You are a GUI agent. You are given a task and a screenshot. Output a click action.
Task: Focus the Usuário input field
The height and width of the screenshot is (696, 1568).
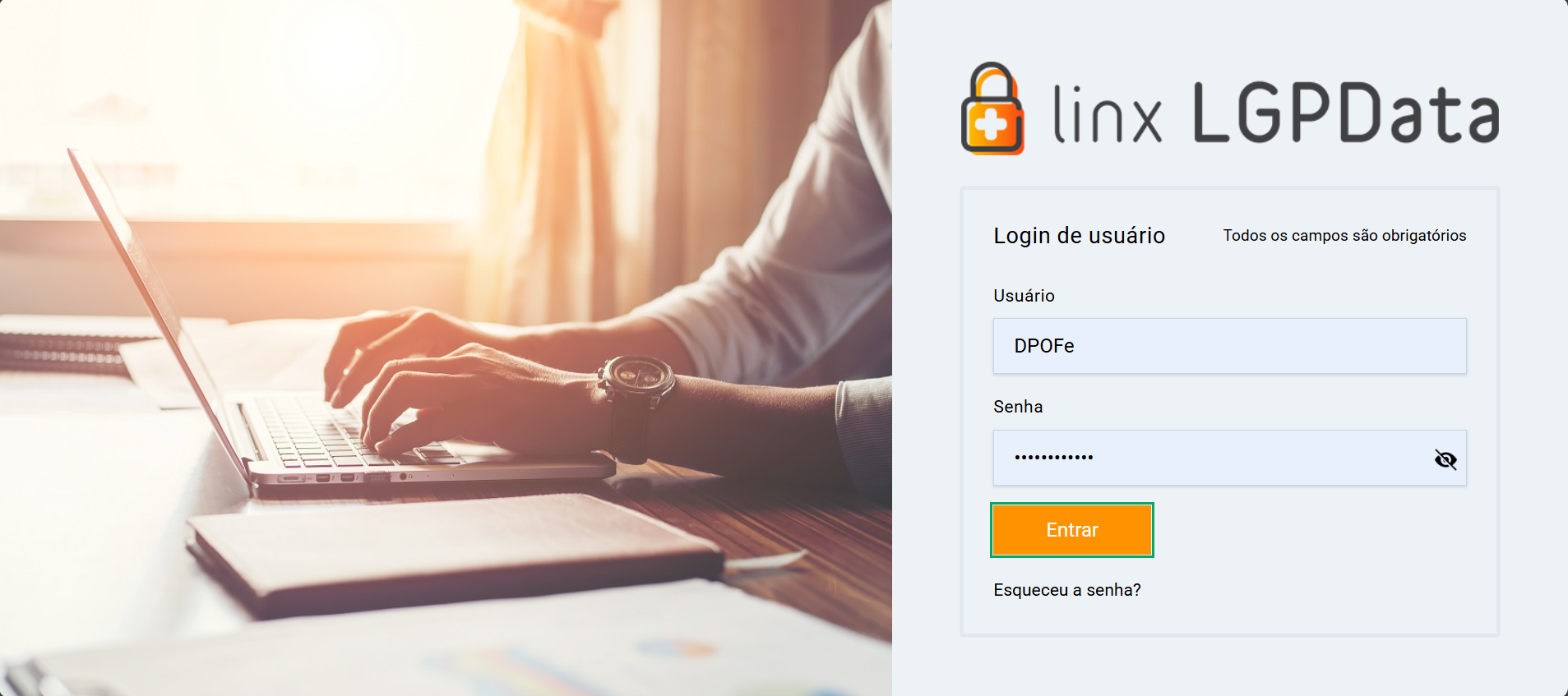point(1229,346)
